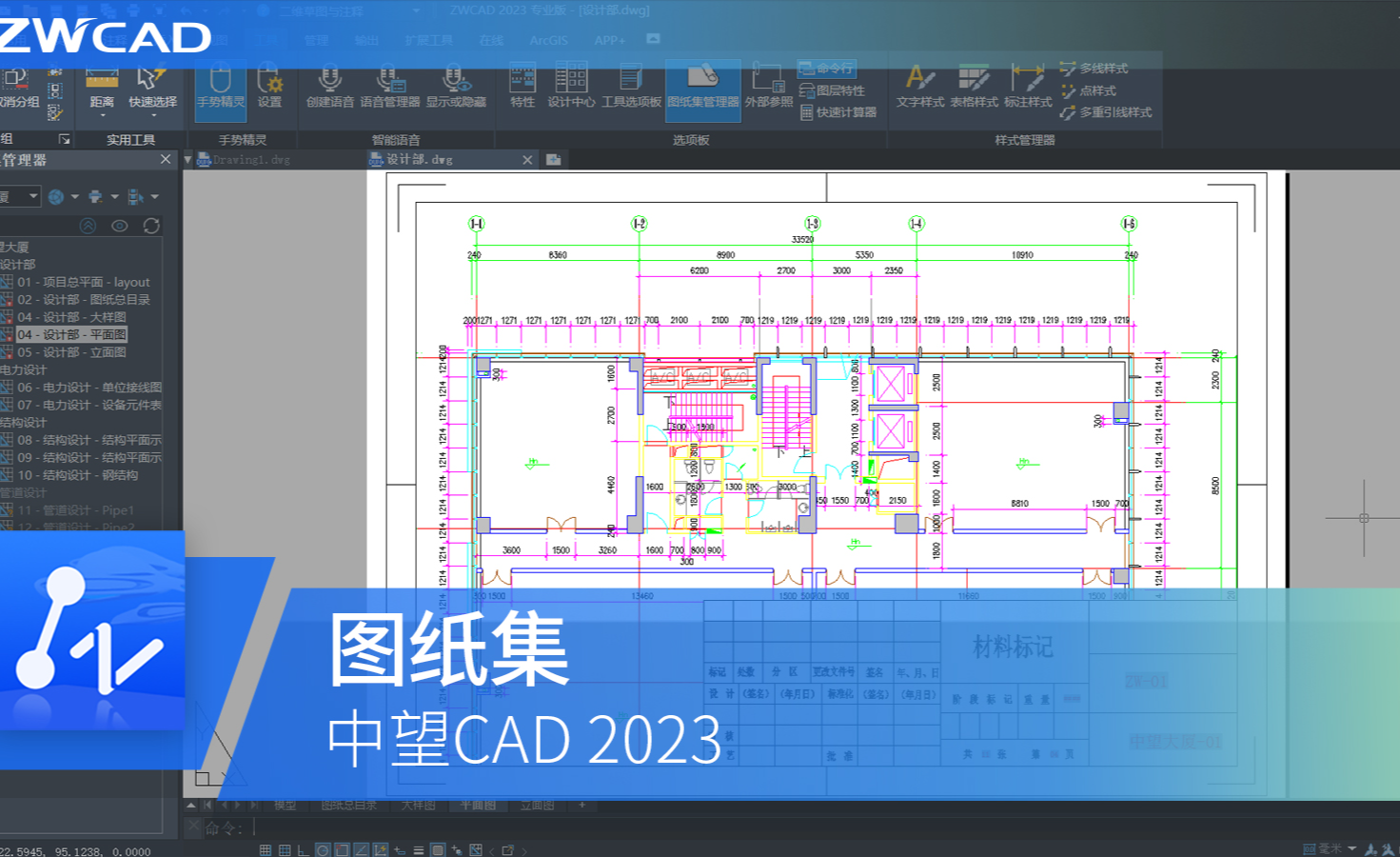Open the sheet set name combo box
The height and width of the screenshot is (857, 1400).
coord(19,197)
